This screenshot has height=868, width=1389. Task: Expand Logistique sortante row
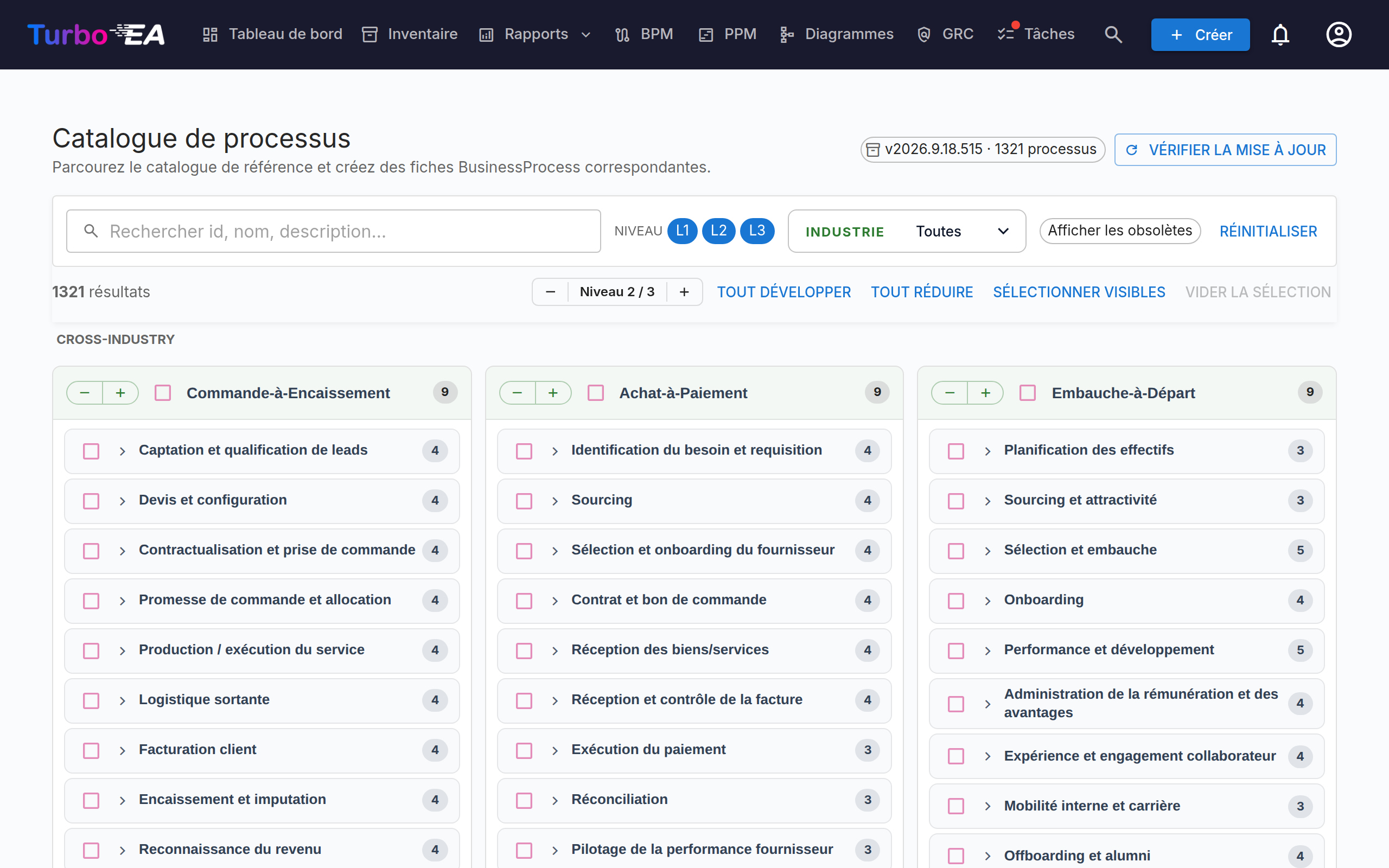[x=122, y=700]
